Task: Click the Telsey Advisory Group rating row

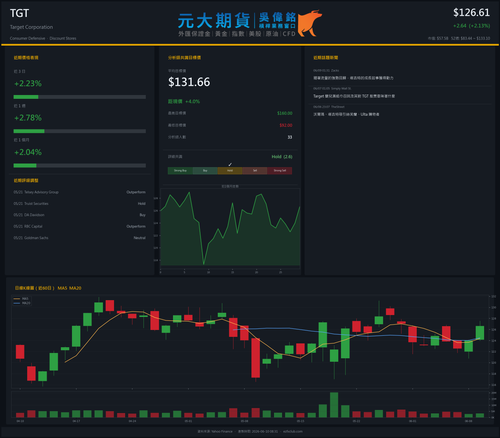Action: click(x=80, y=192)
